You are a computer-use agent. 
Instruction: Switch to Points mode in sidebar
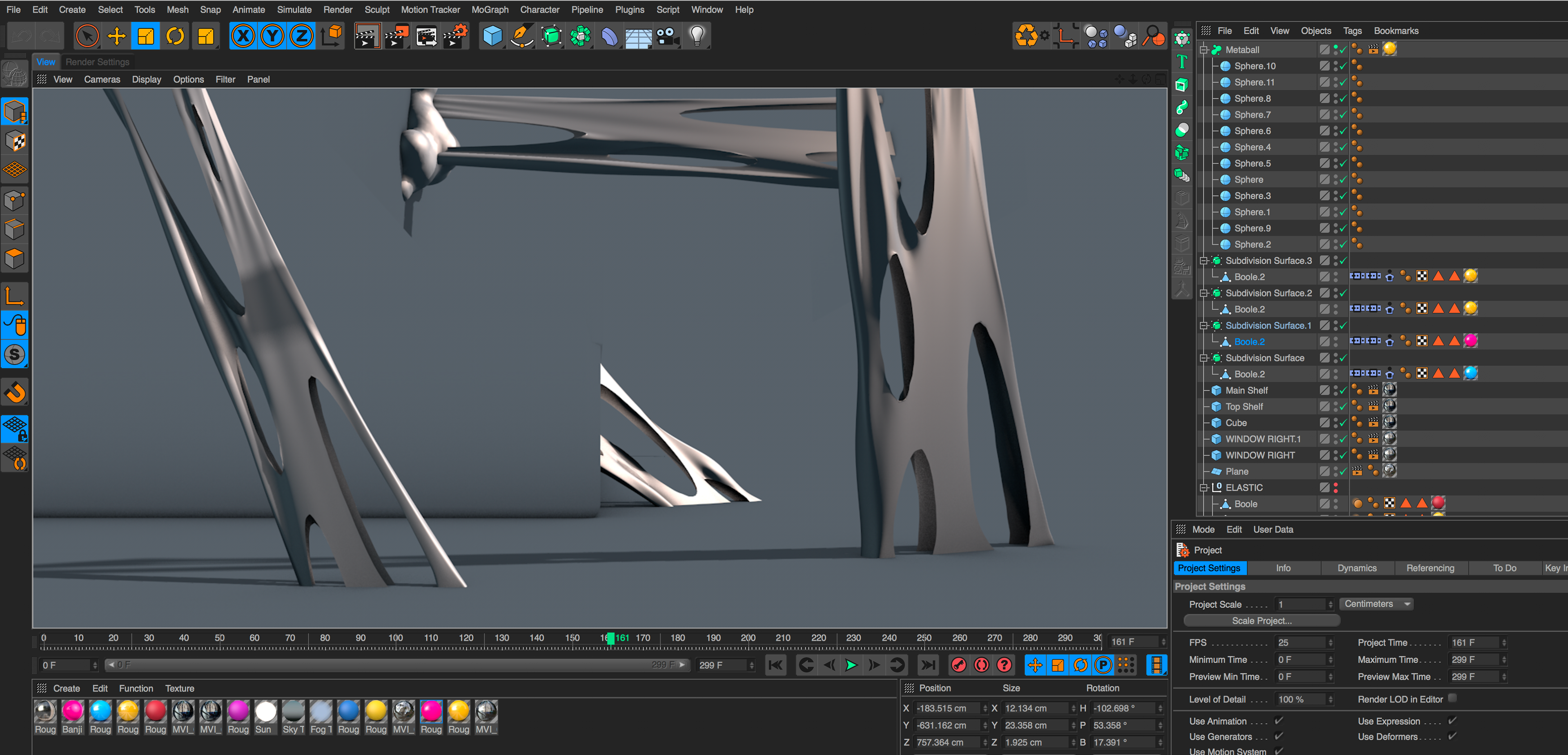(x=15, y=200)
